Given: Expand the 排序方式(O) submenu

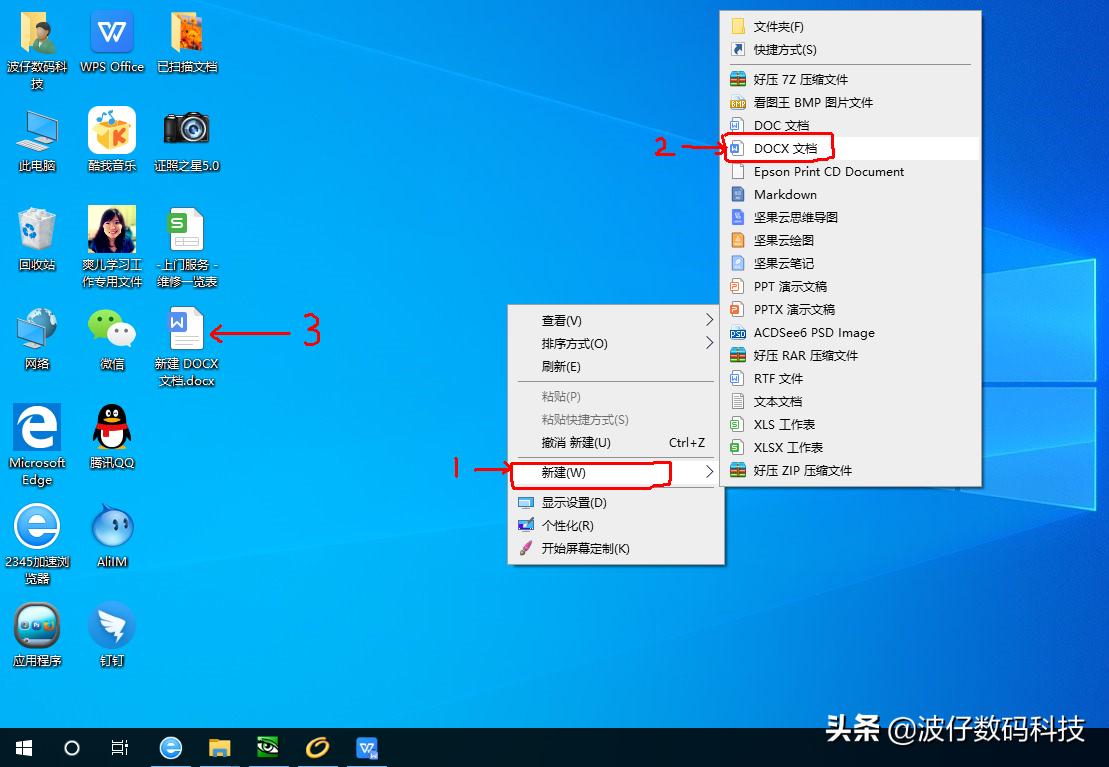Looking at the screenshot, I should (560, 343).
